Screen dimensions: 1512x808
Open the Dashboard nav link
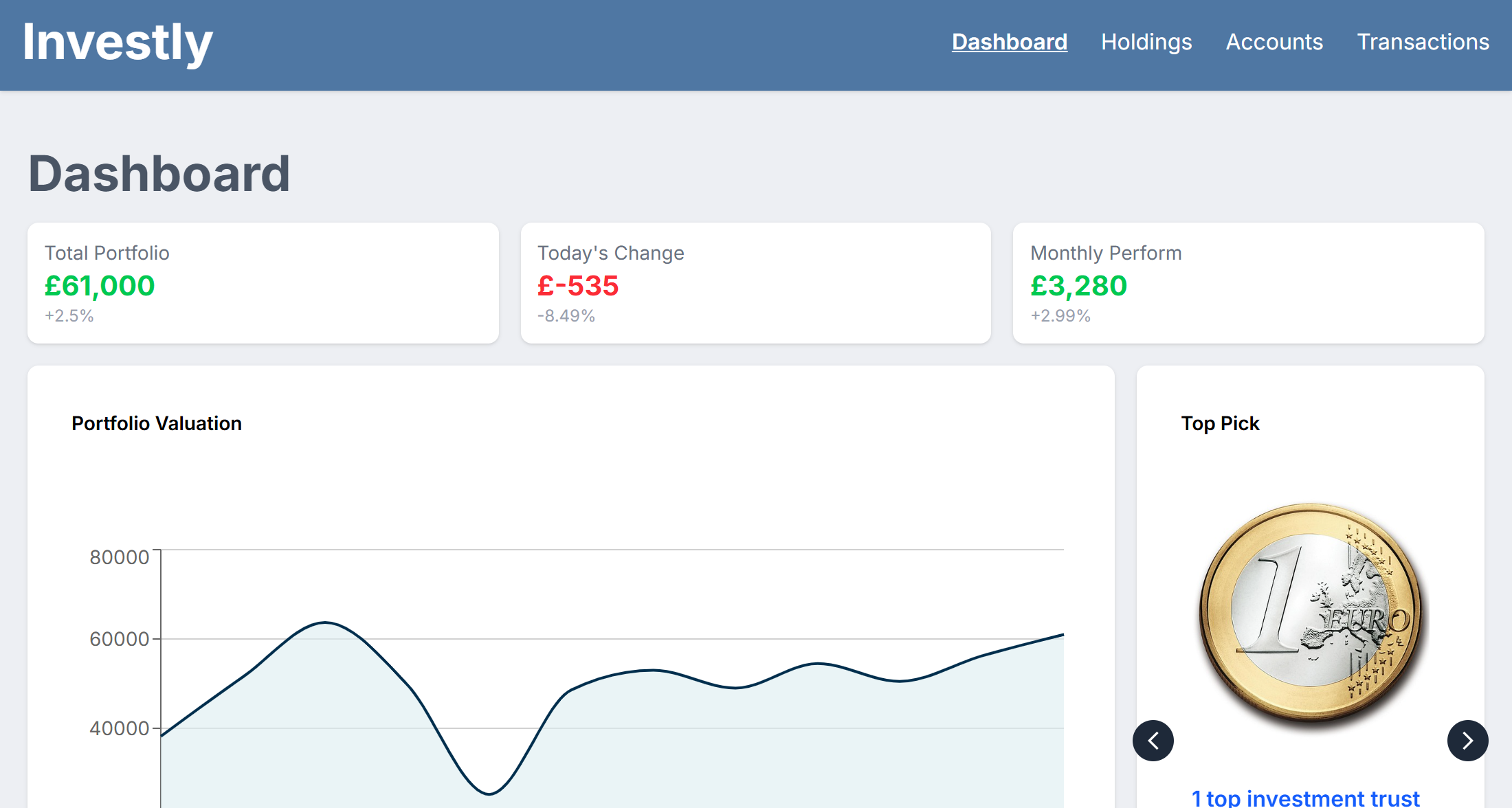pos(1009,42)
